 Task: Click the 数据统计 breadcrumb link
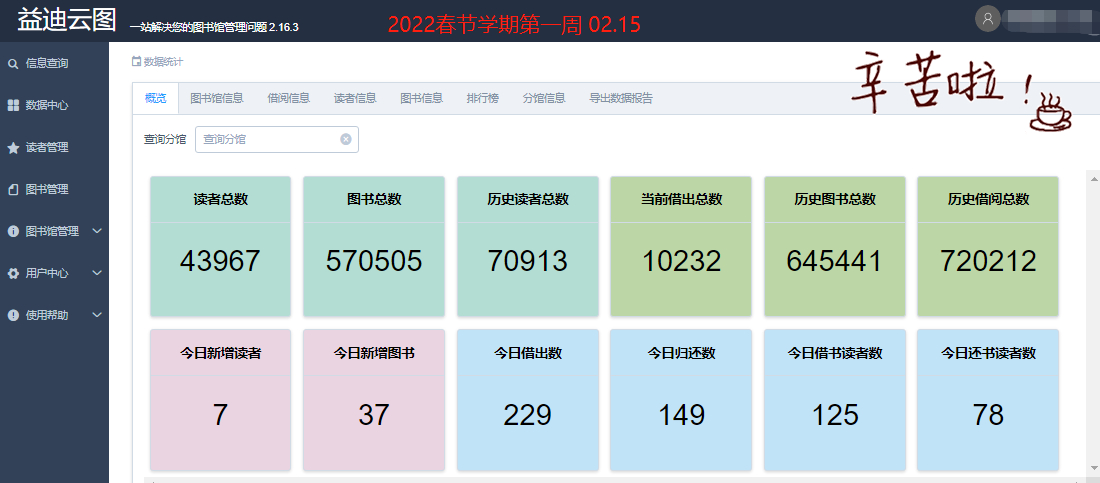click(163, 62)
